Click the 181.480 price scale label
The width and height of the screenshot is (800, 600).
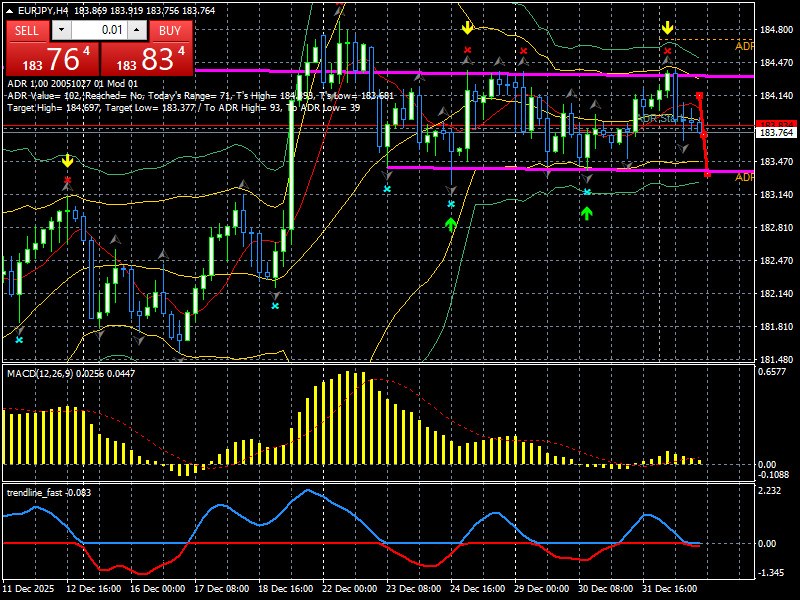pyautogui.click(x=777, y=360)
